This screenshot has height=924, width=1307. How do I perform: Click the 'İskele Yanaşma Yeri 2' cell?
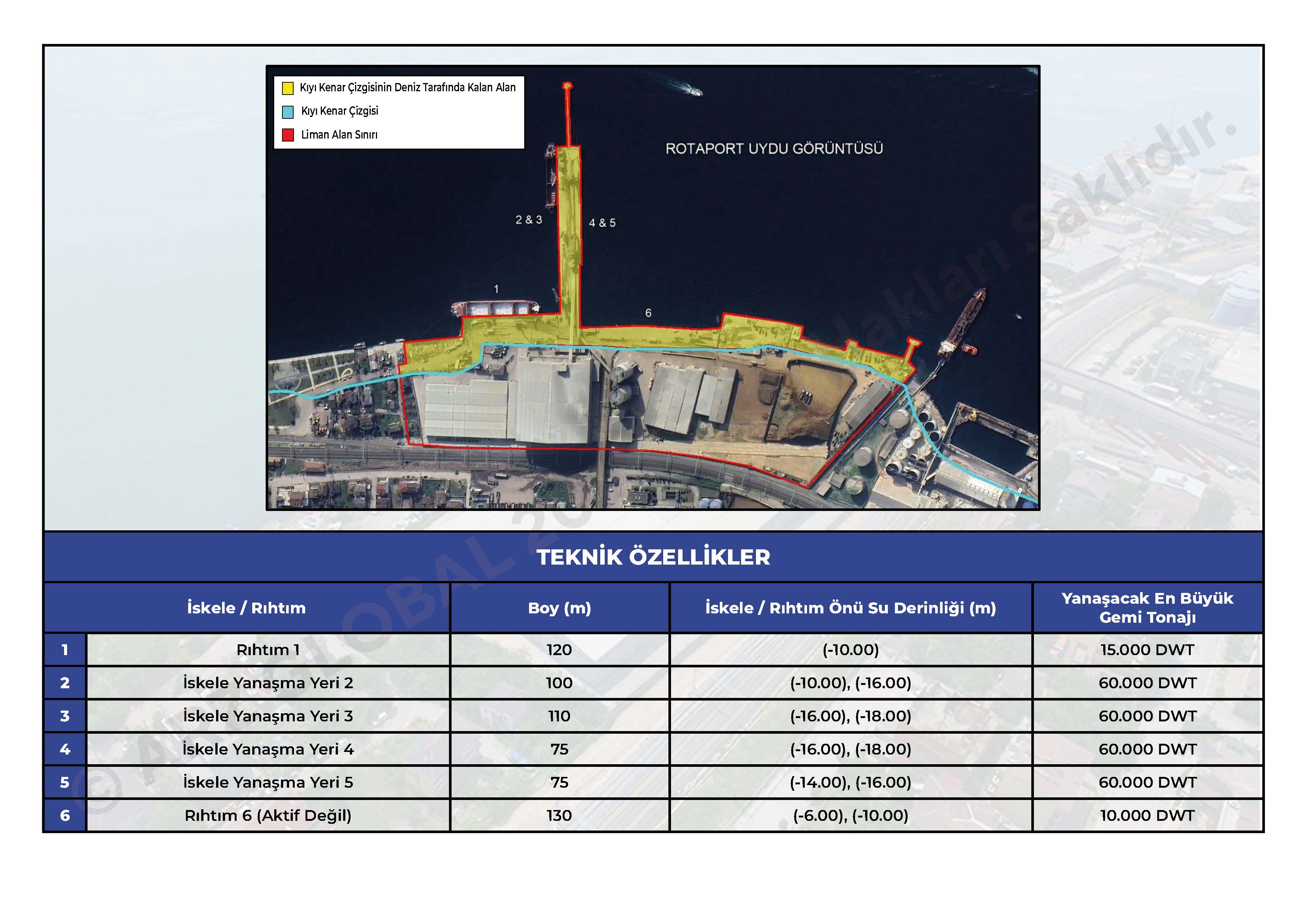268,683
